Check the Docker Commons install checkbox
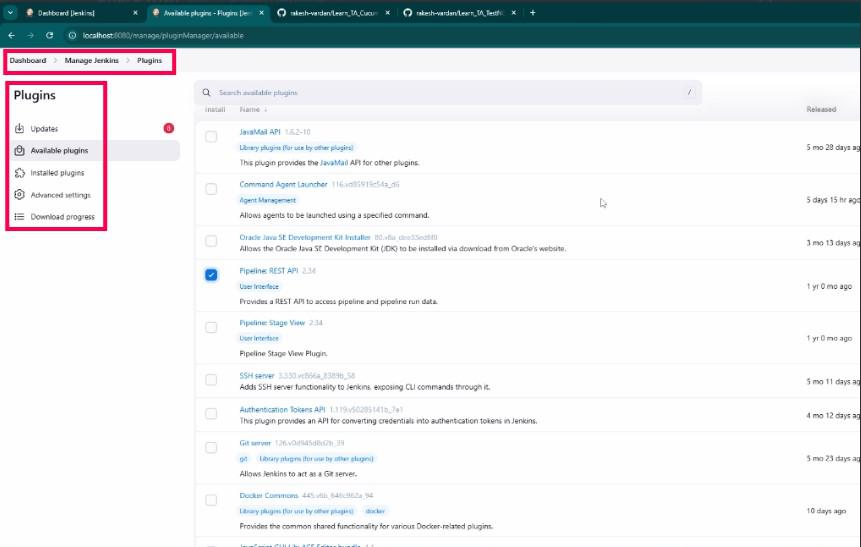Viewport: 861px width, 547px height. point(211,500)
